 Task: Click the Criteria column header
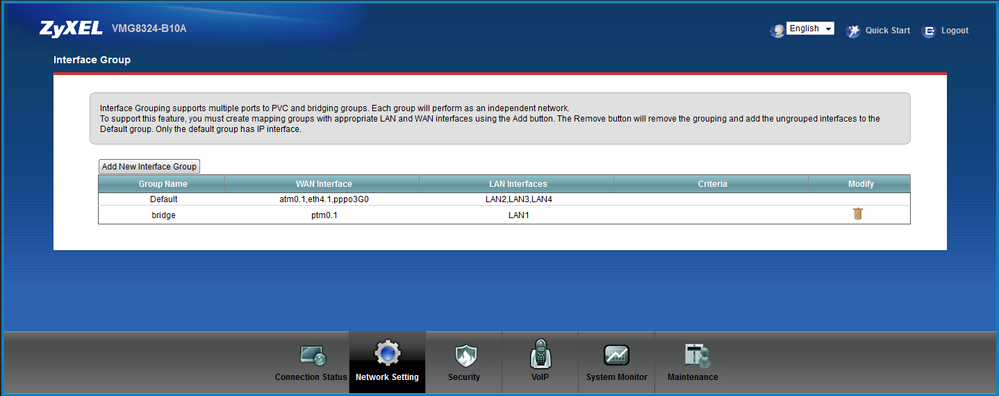click(712, 183)
